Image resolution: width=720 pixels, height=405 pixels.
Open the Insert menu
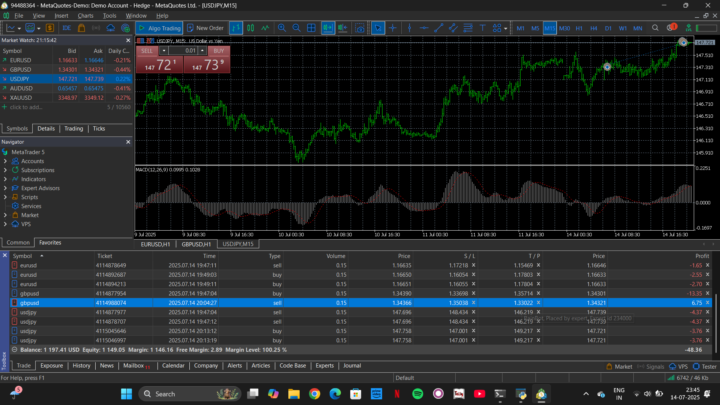[x=61, y=16]
